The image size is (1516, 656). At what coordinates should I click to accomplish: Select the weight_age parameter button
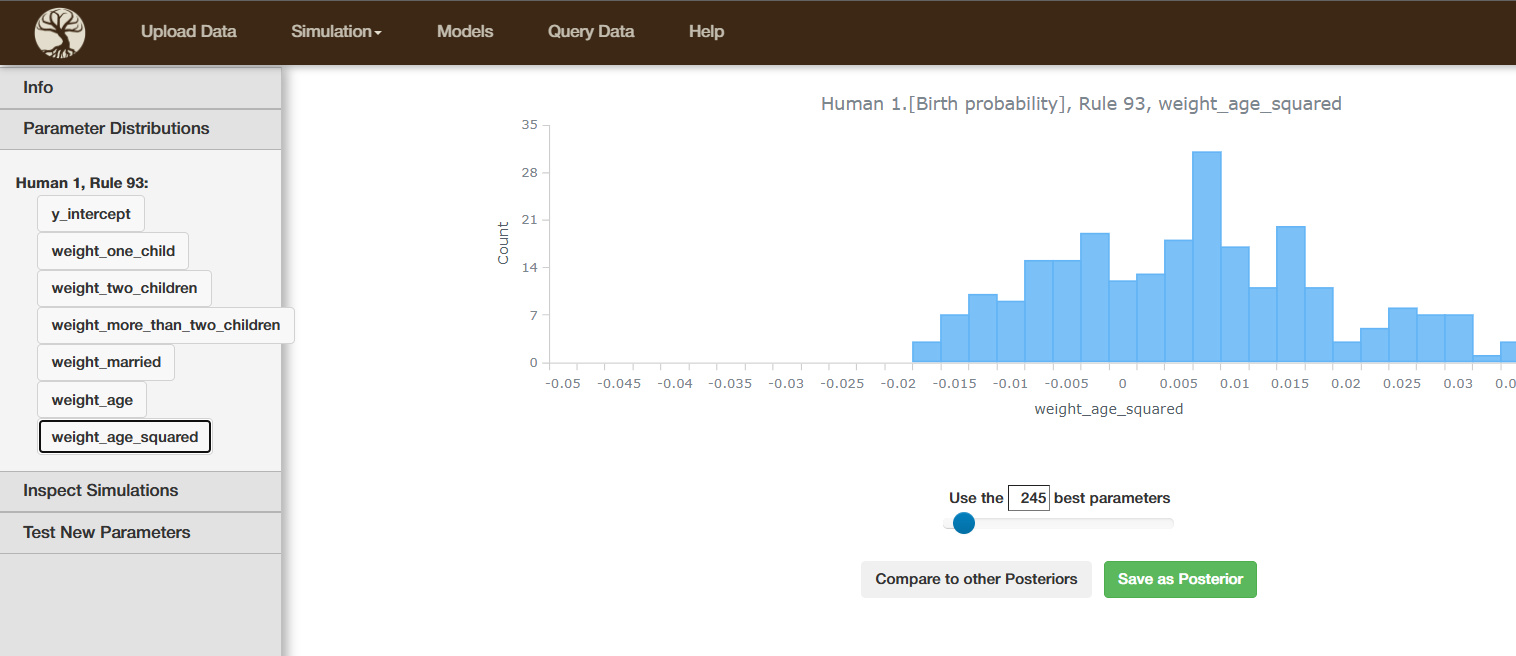92,400
